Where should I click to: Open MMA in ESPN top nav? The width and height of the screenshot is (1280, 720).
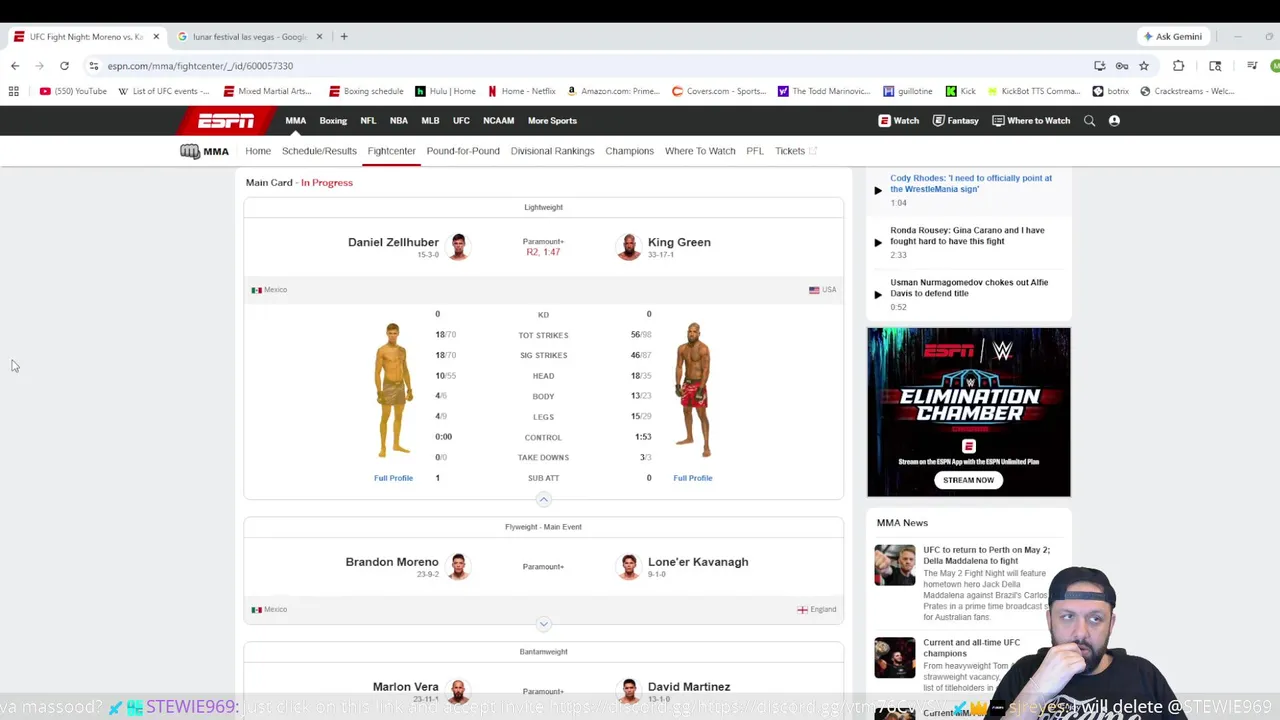(x=296, y=121)
